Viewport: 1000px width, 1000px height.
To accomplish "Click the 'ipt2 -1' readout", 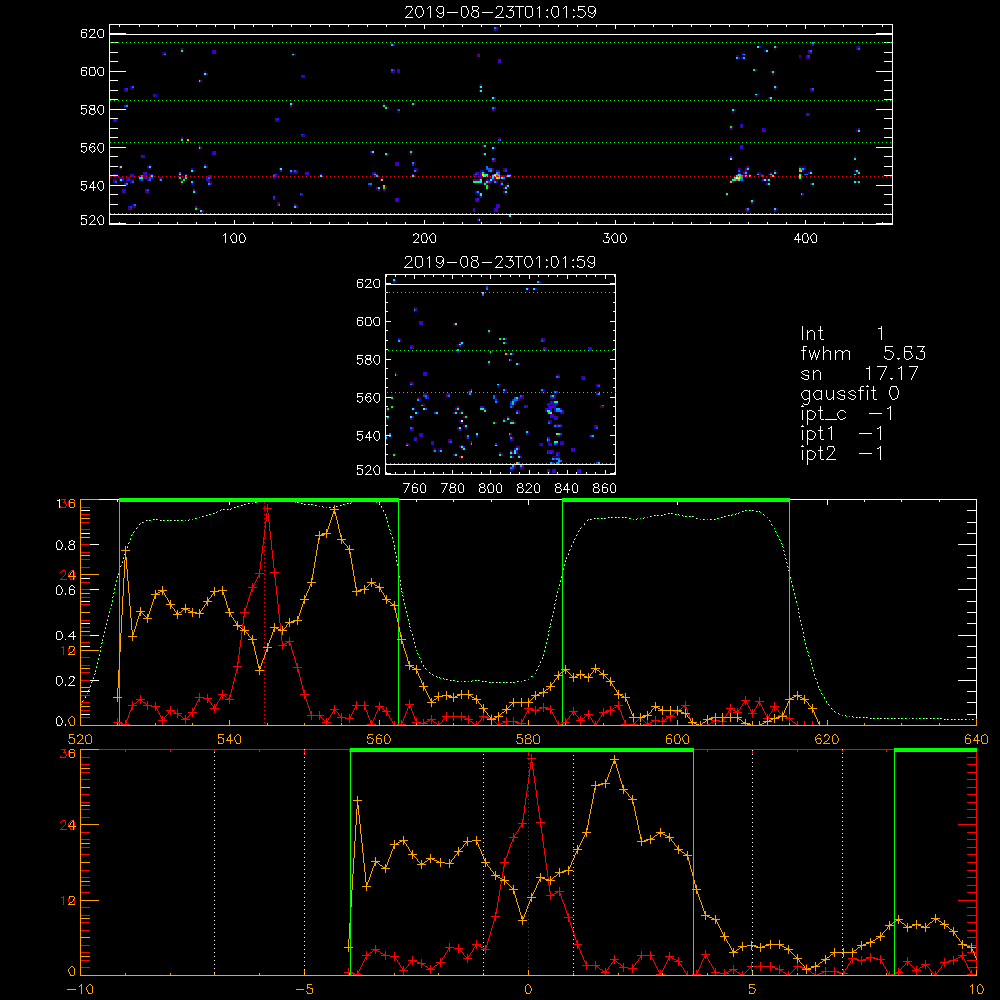I will (x=842, y=453).
